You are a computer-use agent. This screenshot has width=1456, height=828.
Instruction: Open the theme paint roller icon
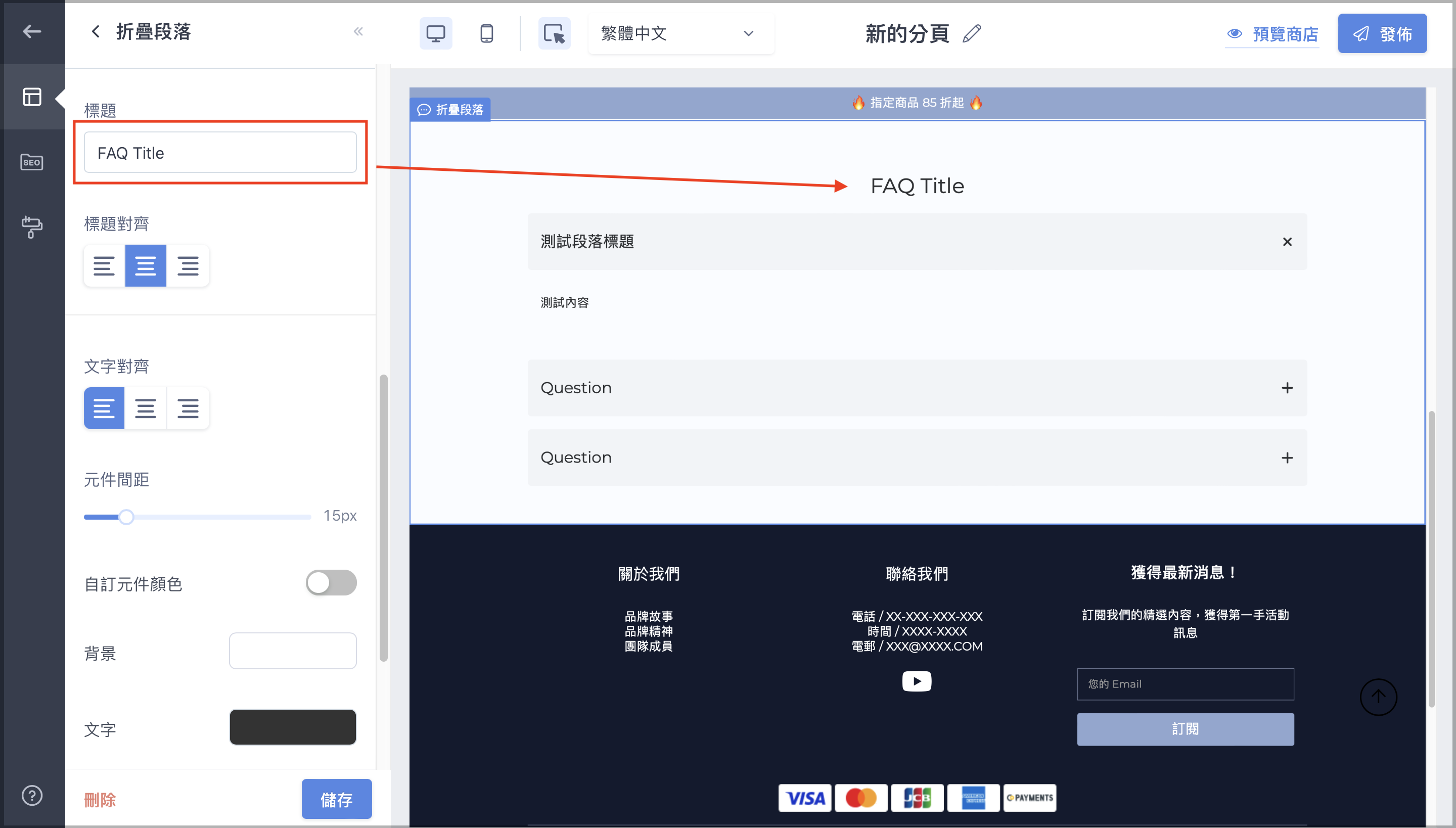pyautogui.click(x=32, y=227)
